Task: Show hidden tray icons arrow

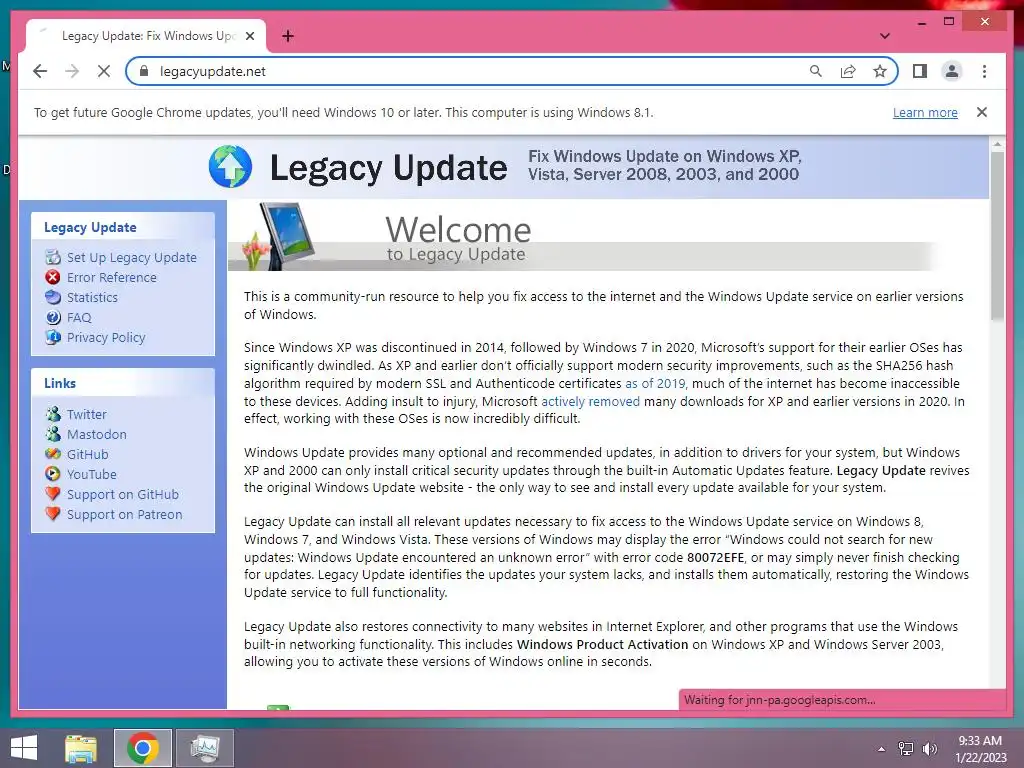Action: [882, 749]
